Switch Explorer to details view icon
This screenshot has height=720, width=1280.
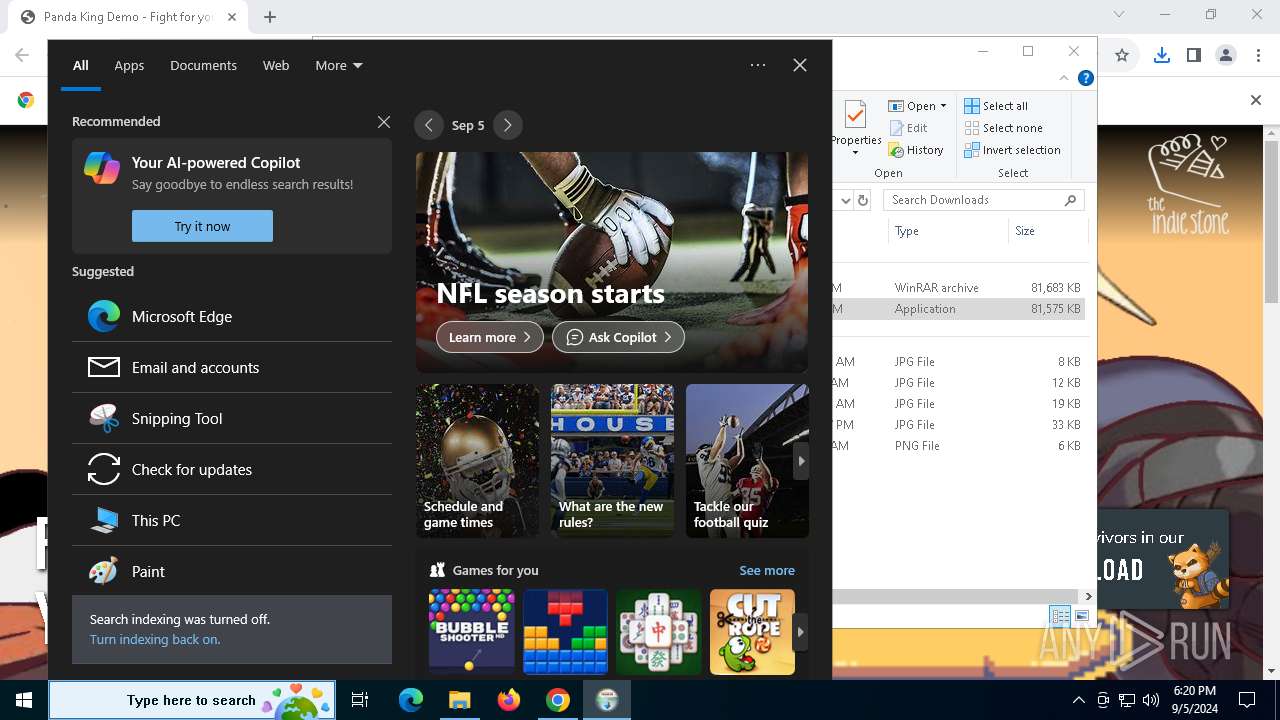pyautogui.click(x=1060, y=616)
